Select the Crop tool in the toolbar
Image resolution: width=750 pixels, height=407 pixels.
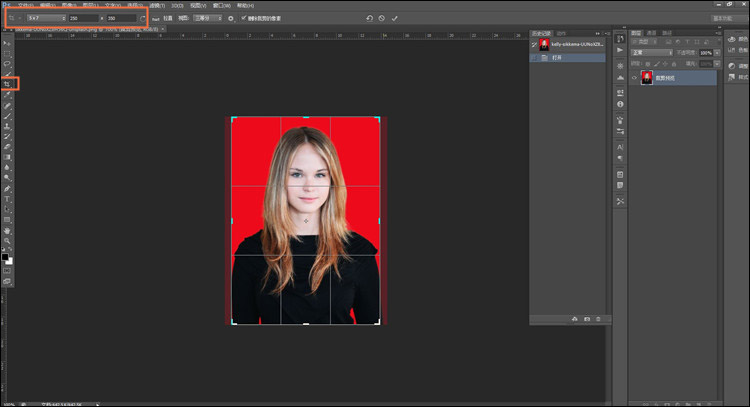pos(7,84)
